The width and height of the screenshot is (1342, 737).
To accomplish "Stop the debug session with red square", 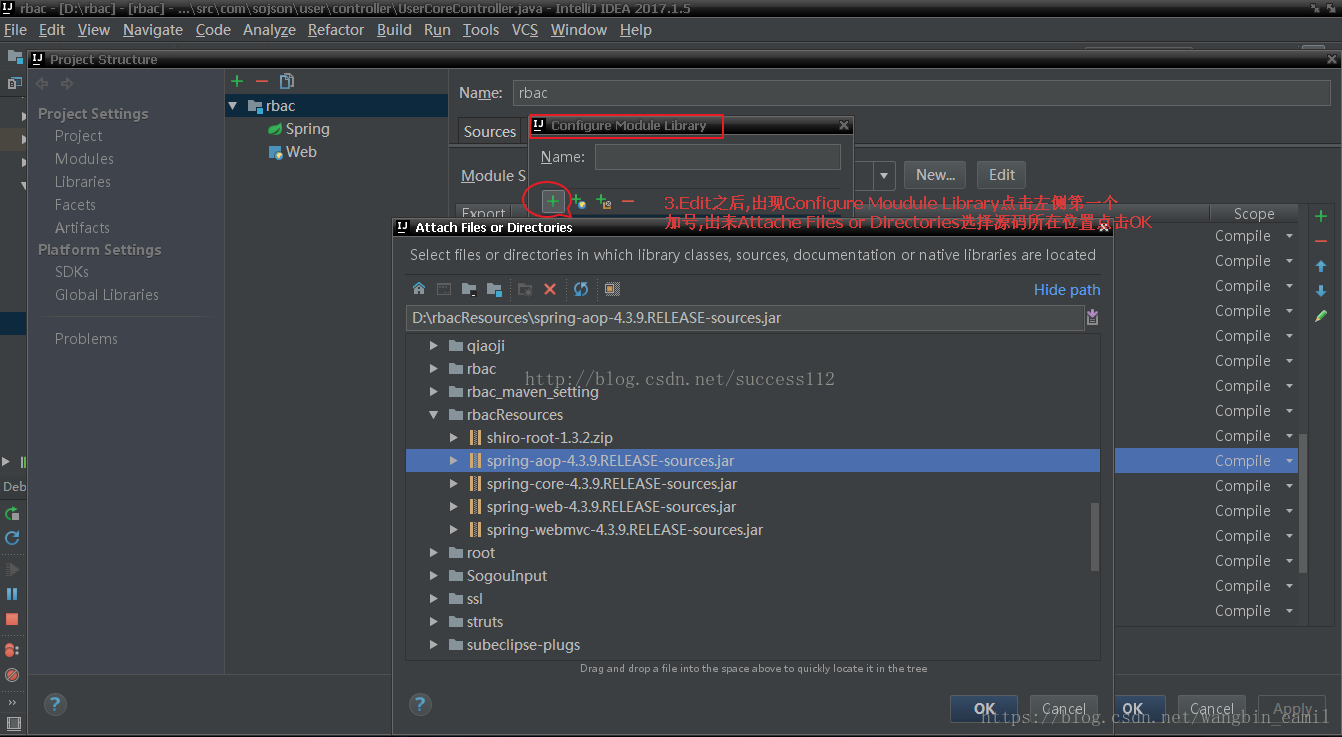I will coord(12,619).
